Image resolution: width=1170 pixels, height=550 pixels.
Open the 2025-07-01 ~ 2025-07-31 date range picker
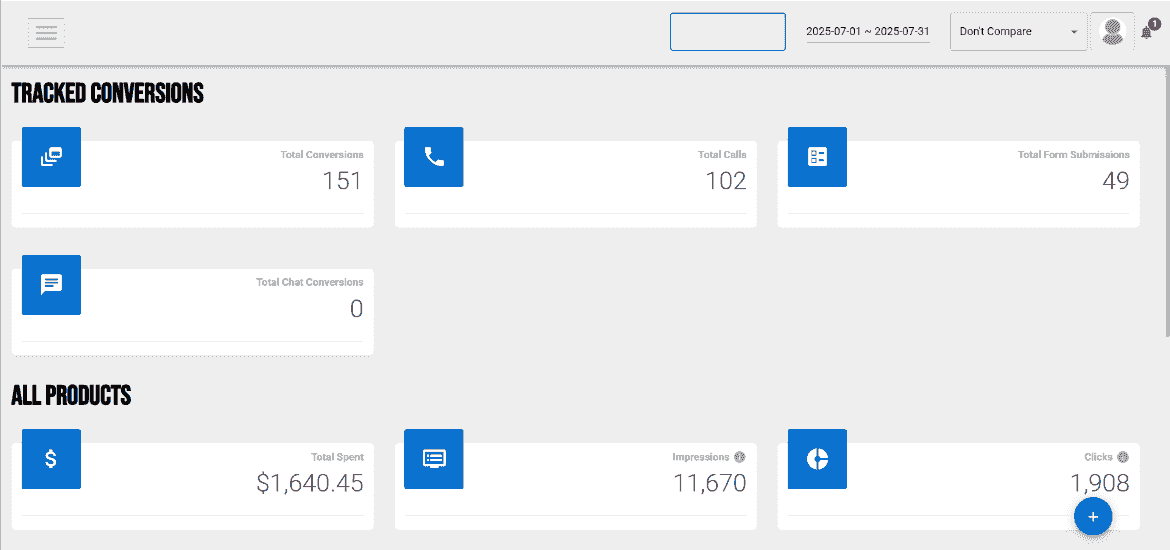868,32
